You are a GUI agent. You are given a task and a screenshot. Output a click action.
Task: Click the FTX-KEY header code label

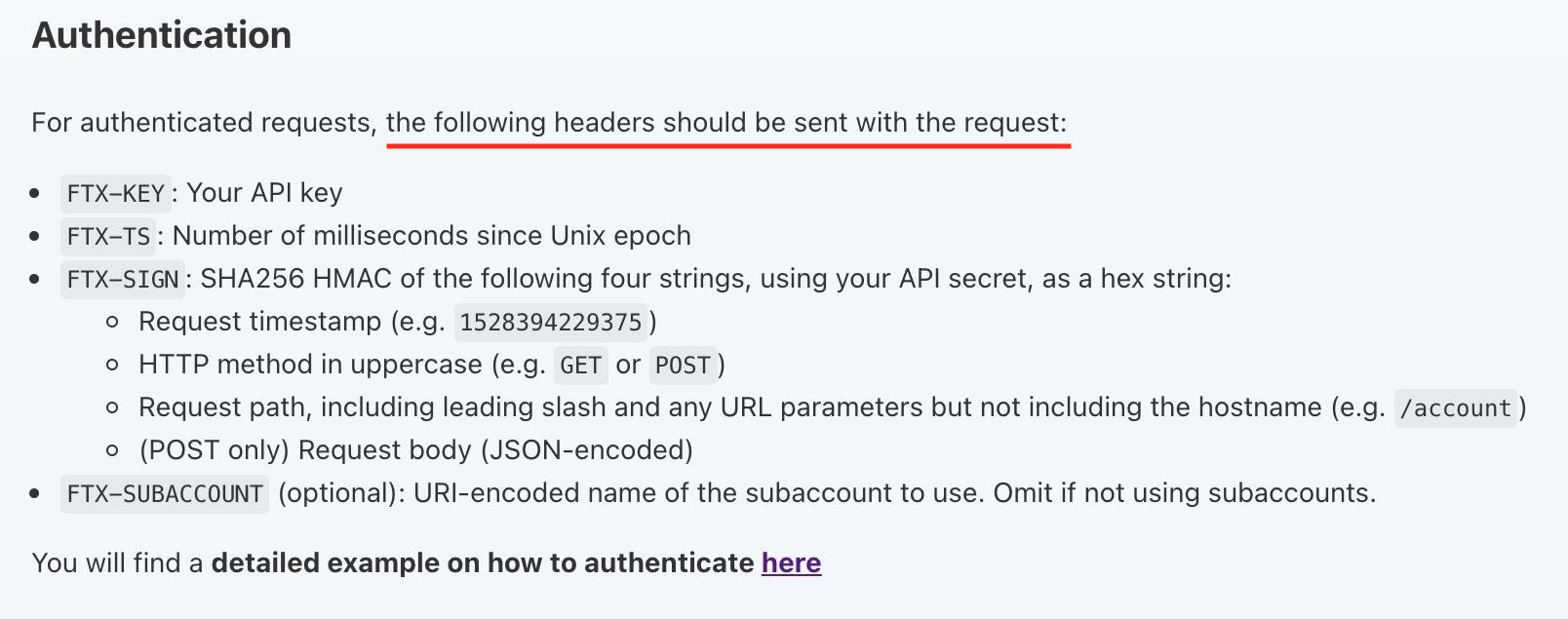115,193
